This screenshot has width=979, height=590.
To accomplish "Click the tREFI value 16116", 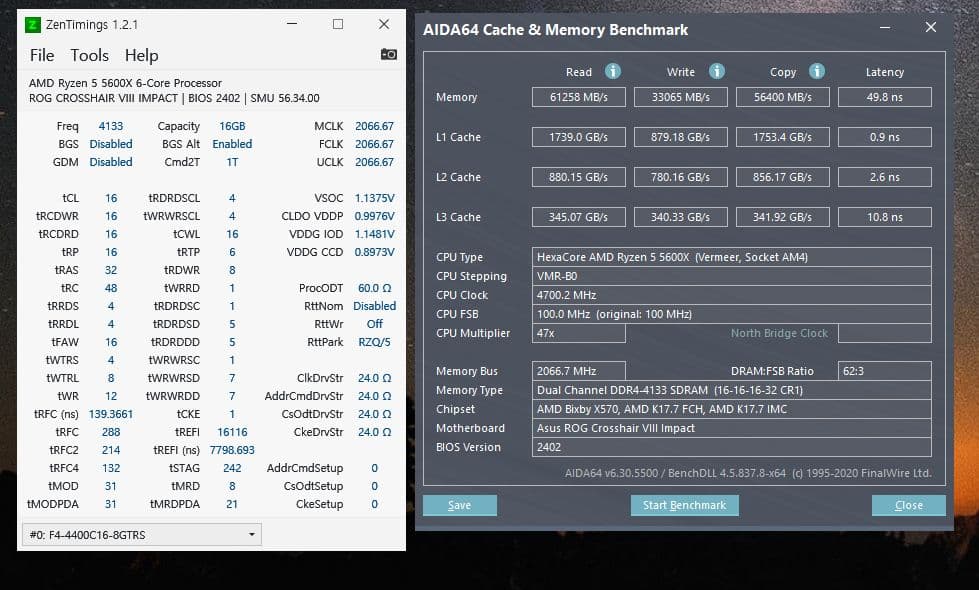I will (232, 432).
